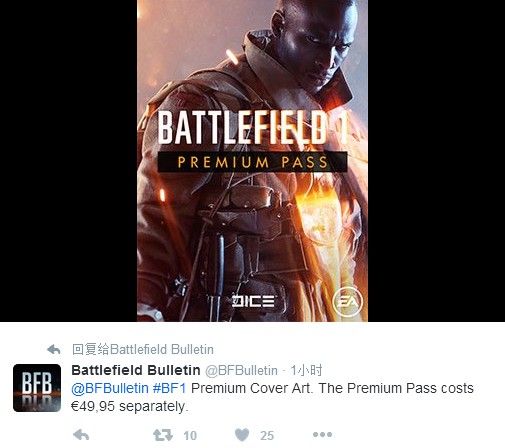Viewport: 505px width, 448px height.
Task: Click the @BFBulletin mention in tweet text
Action: point(110,388)
